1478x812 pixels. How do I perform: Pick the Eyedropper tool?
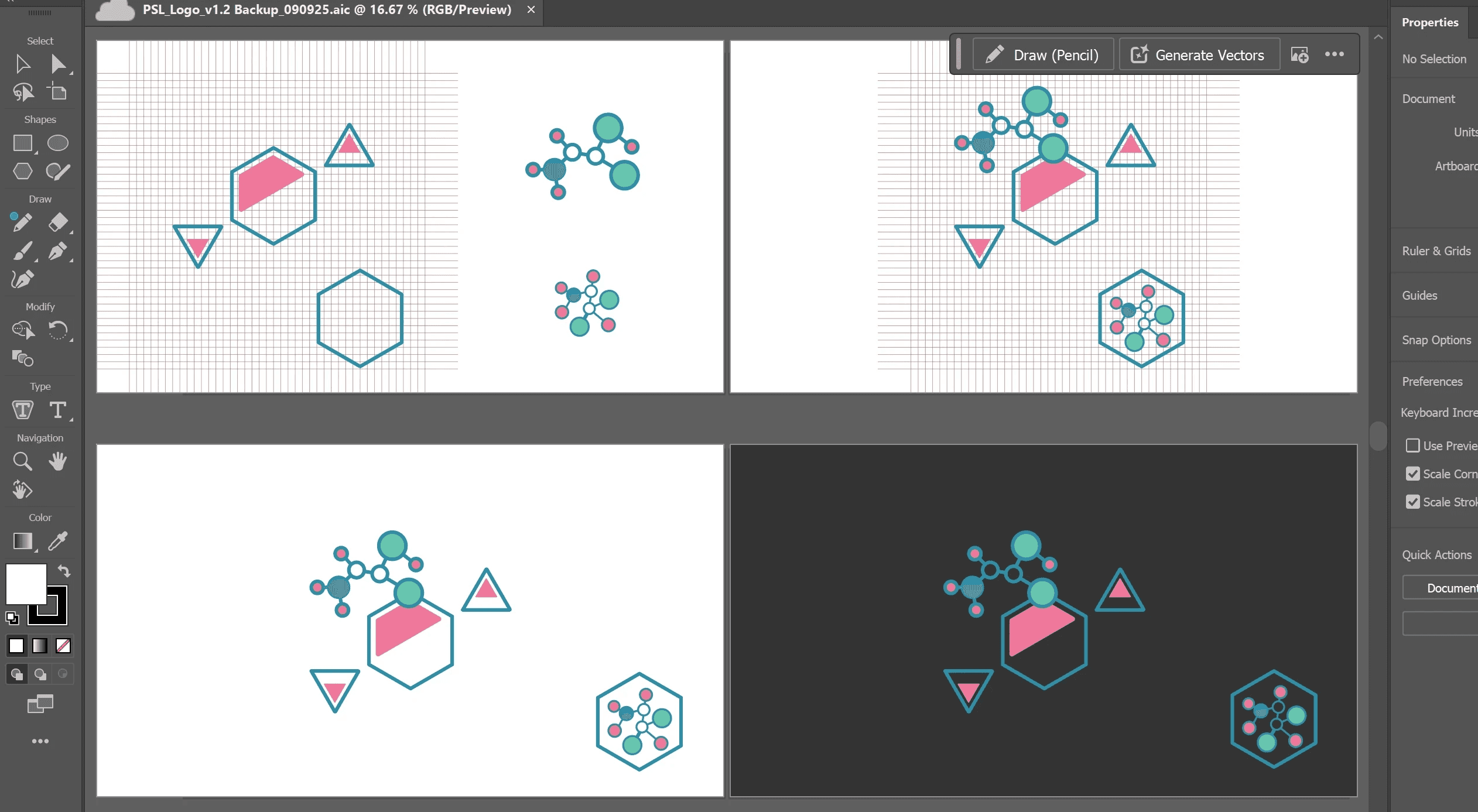point(58,541)
